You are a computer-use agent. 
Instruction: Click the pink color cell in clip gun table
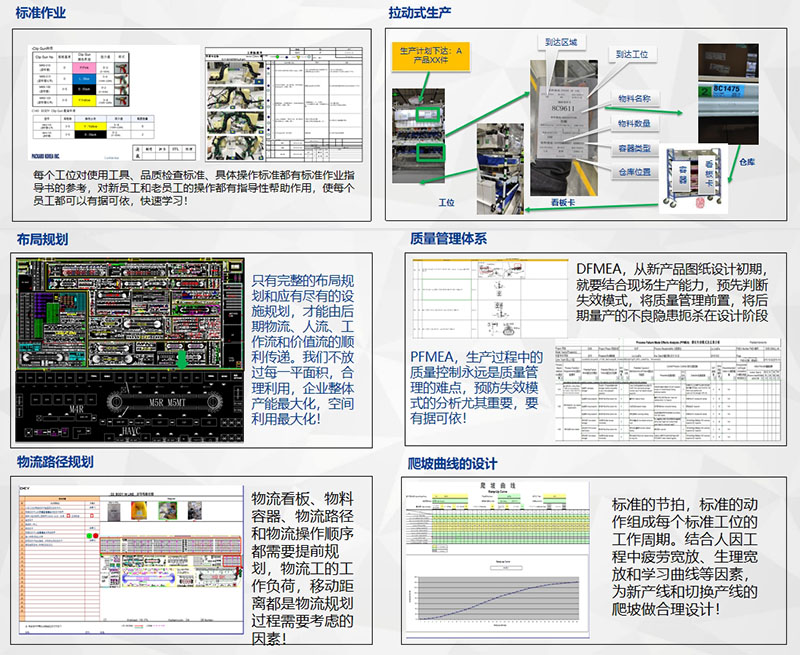pos(85,67)
